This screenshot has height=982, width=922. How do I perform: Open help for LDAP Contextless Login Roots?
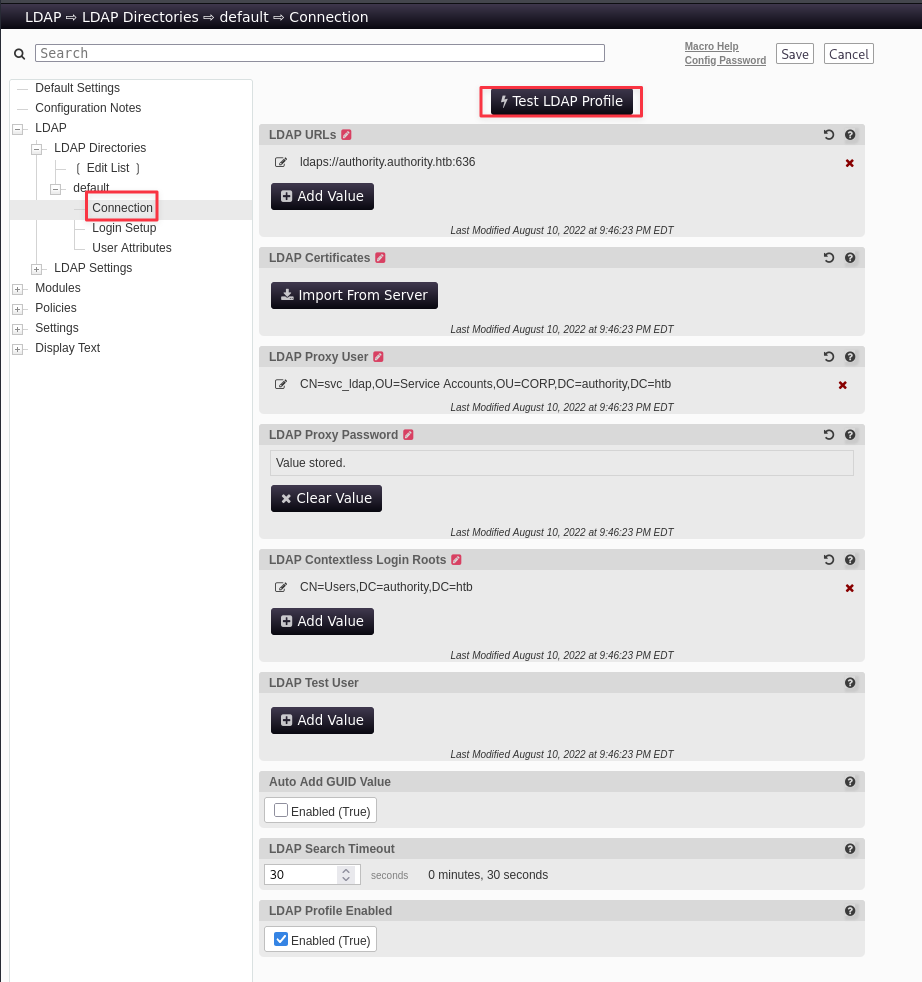click(850, 560)
